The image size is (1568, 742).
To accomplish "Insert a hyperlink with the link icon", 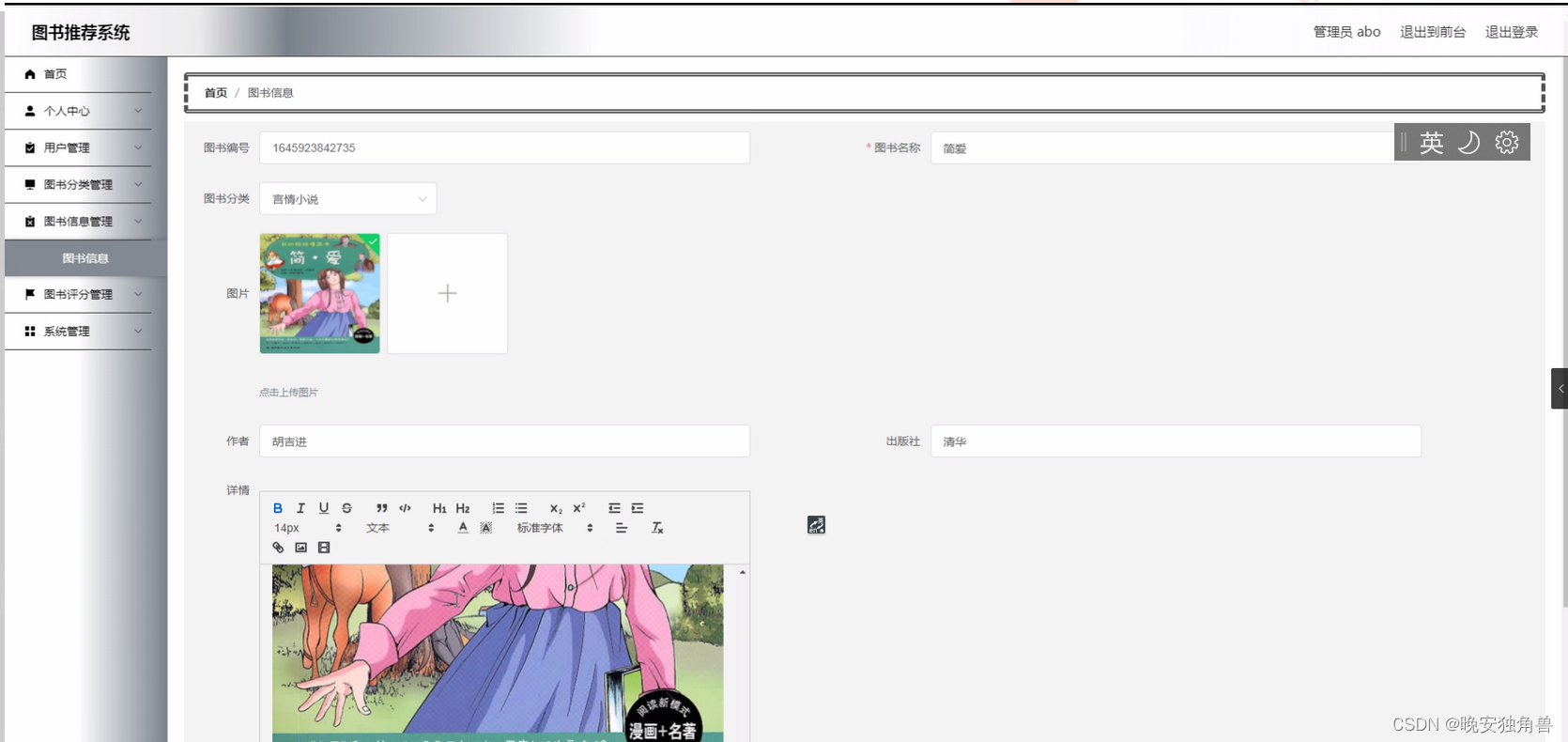I will click(x=278, y=548).
